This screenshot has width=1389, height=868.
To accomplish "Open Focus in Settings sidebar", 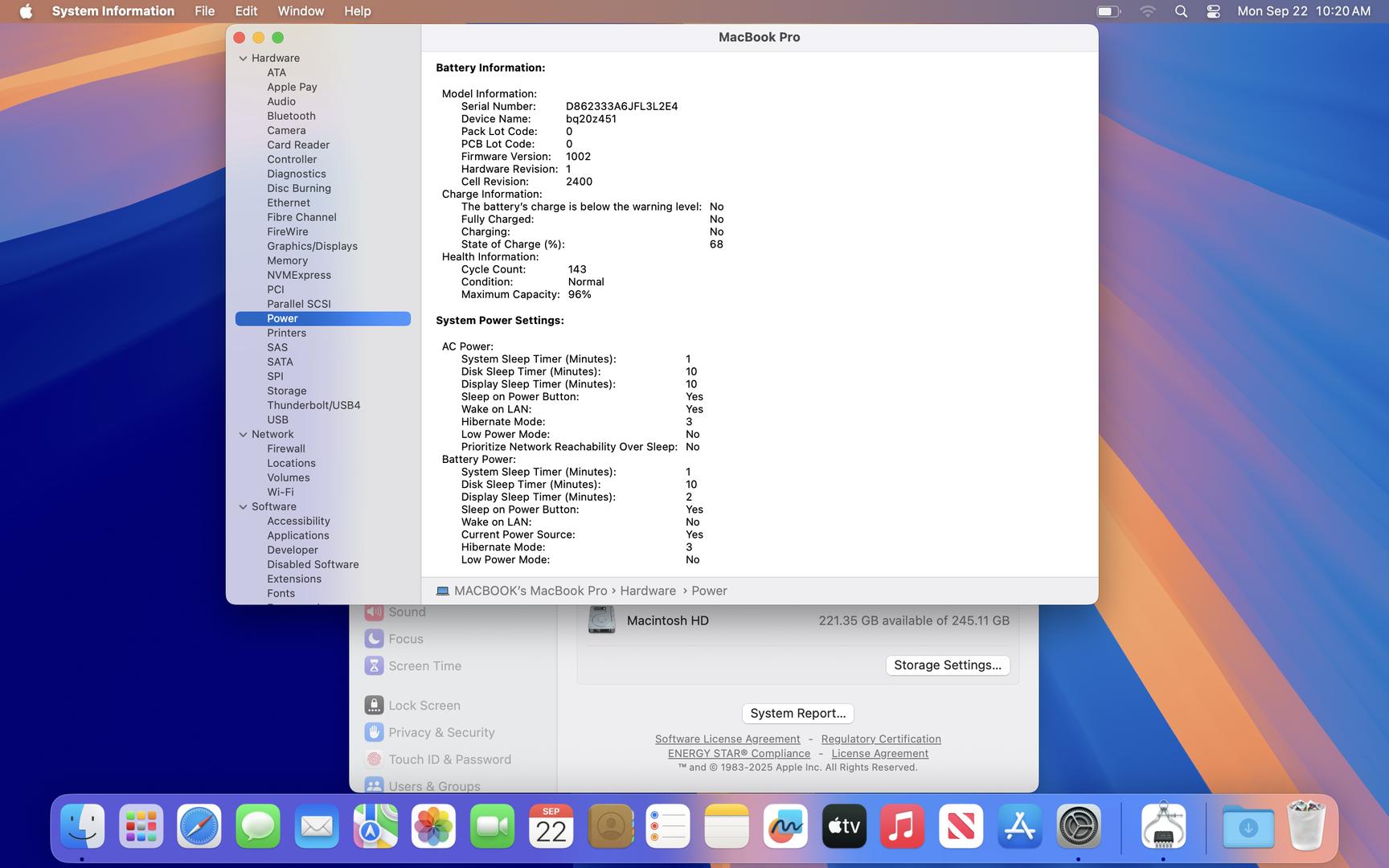I will coord(406,639).
